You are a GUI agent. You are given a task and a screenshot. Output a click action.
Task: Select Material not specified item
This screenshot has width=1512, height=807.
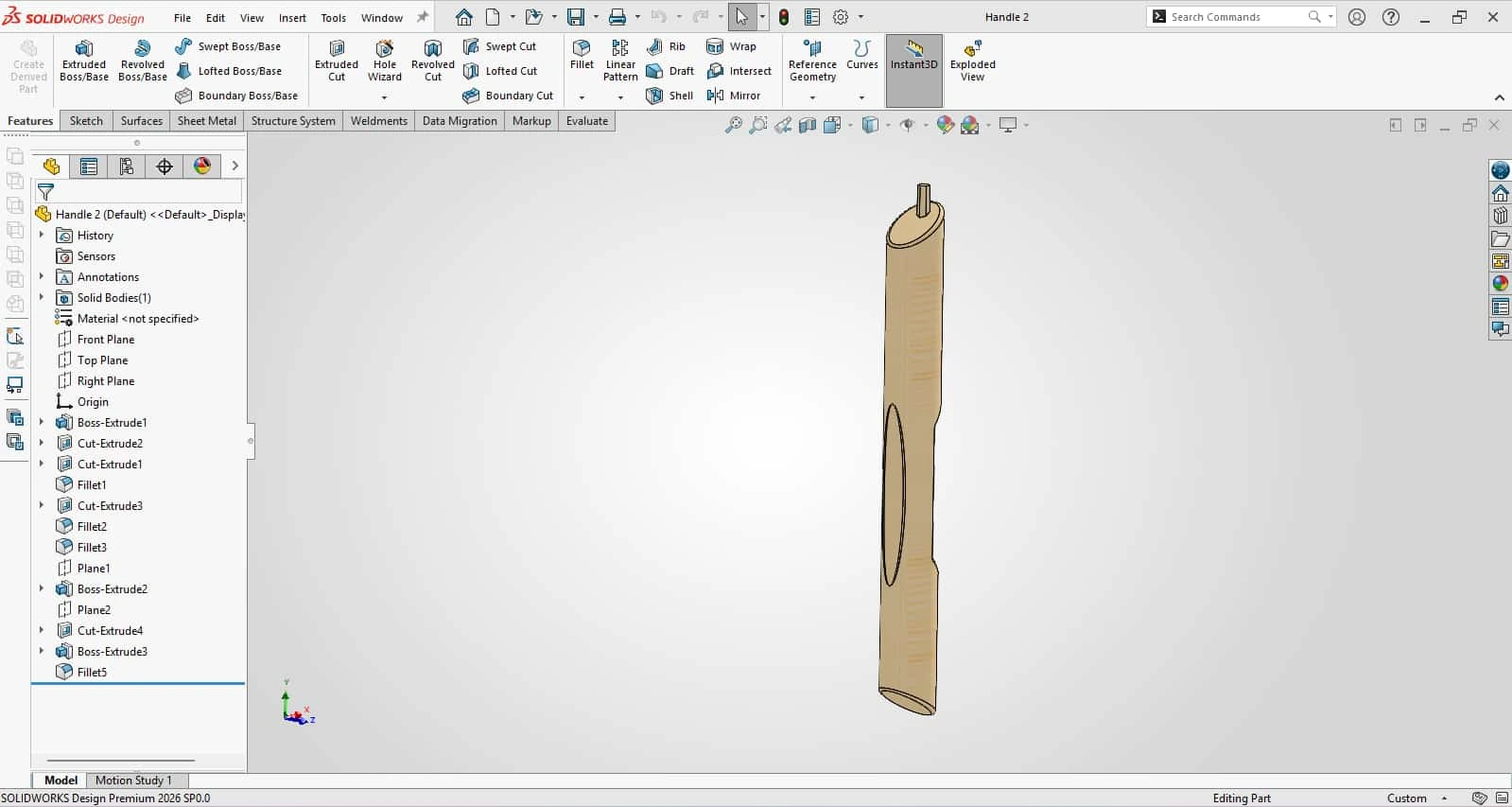tap(138, 318)
